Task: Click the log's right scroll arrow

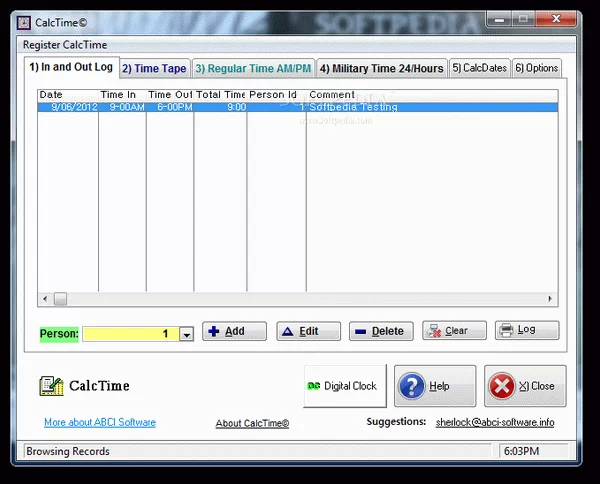Action: (x=550, y=299)
